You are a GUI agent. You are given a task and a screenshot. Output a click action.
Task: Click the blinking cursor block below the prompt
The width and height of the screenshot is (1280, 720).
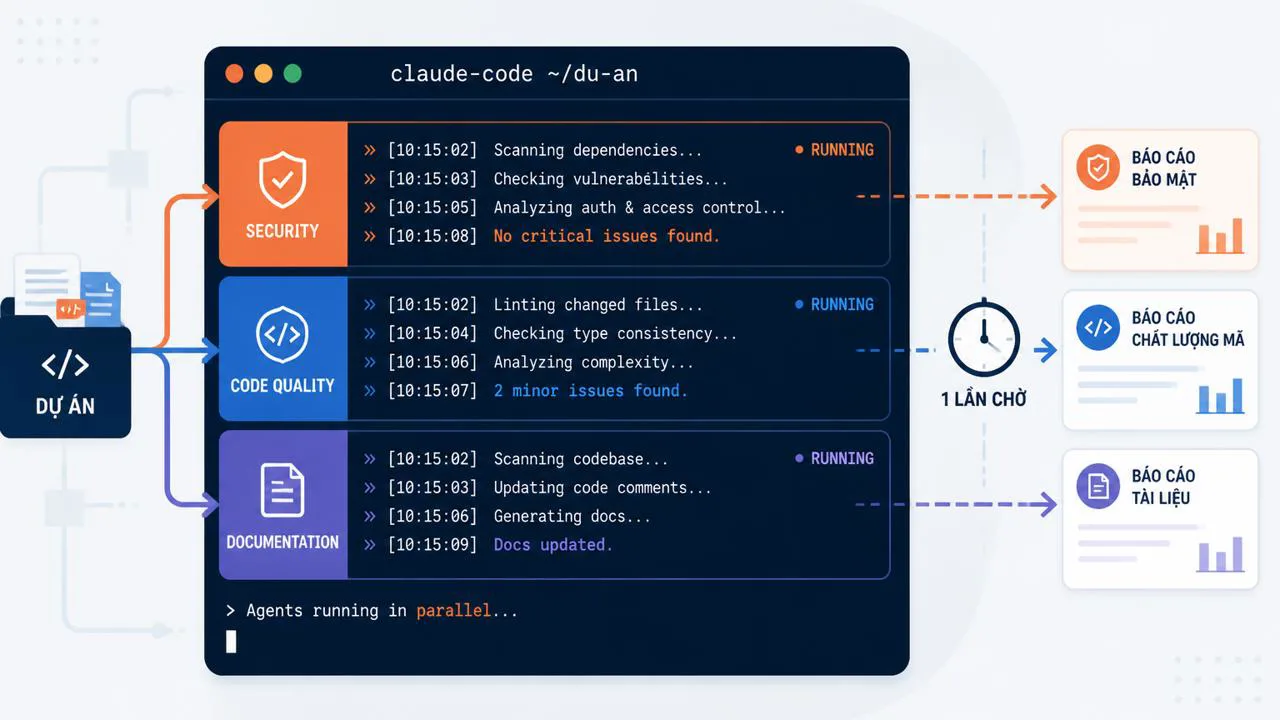[231, 642]
